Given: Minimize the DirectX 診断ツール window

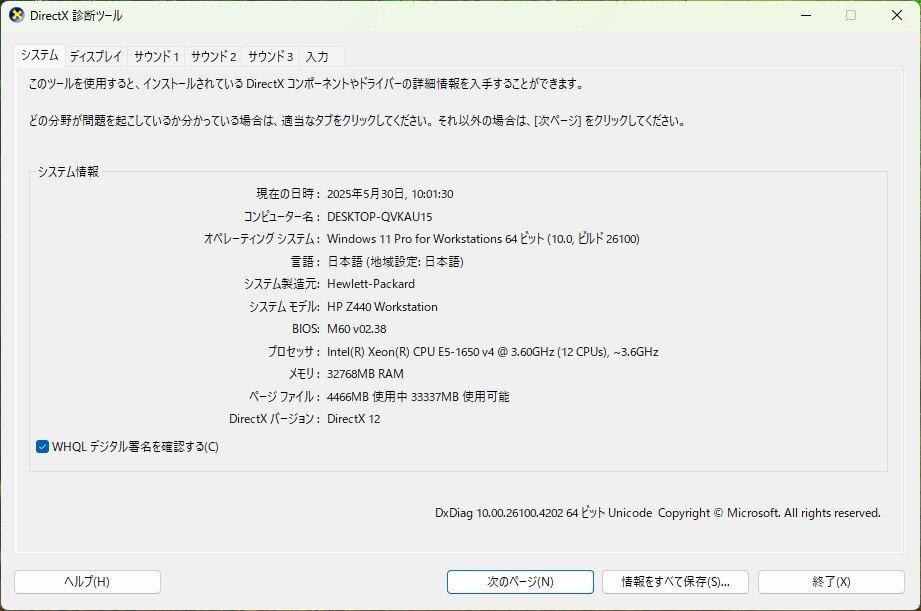Looking at the screenshot, I should click(x=804, y=15).
